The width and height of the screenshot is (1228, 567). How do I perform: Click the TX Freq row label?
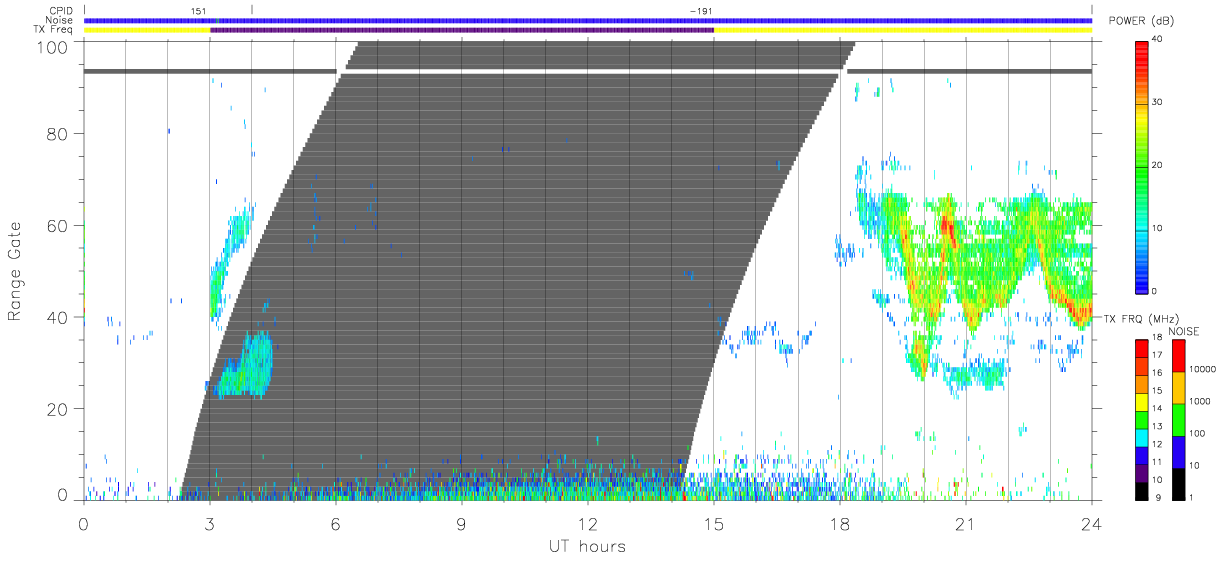tap(54, 30)
